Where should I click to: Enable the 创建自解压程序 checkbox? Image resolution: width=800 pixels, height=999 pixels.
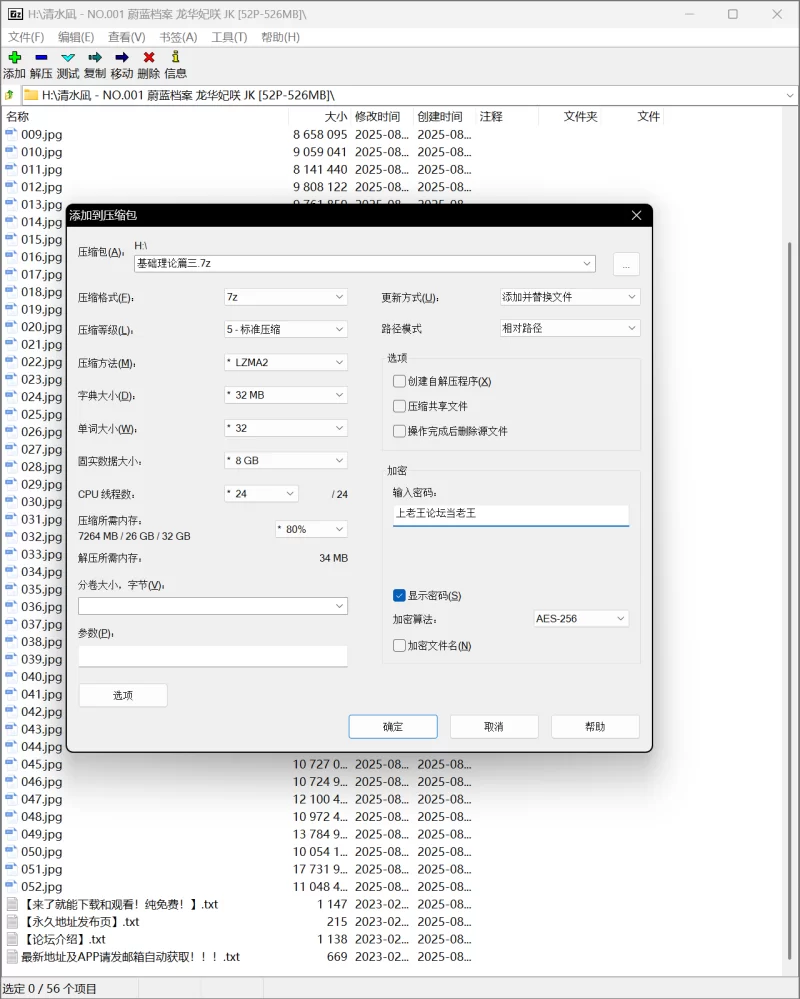coord(400,381)
